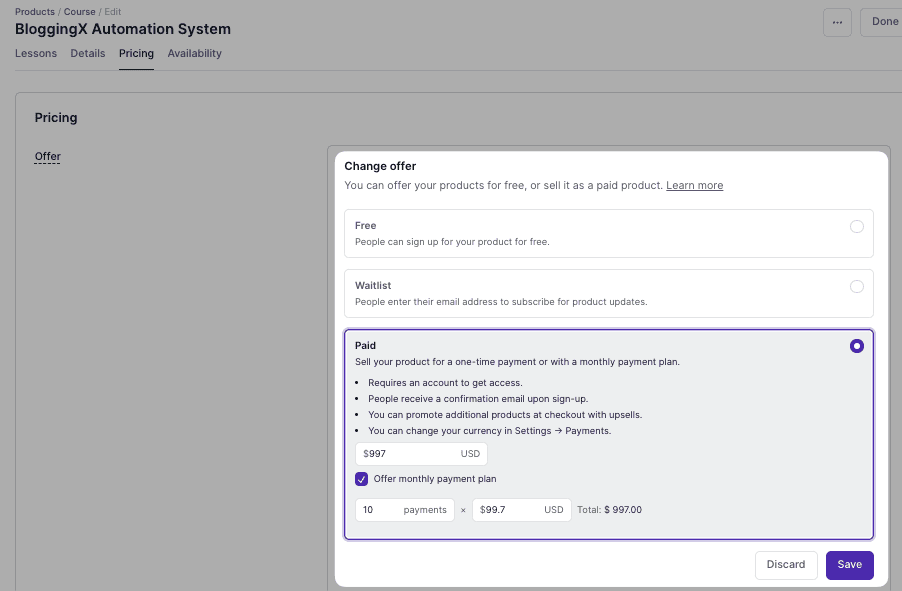Image resolution: width=902 pixels, height=591 pixels.
Task: Click 'Requires an account to get access.' bullet
Action: click(x=445, y=383)
